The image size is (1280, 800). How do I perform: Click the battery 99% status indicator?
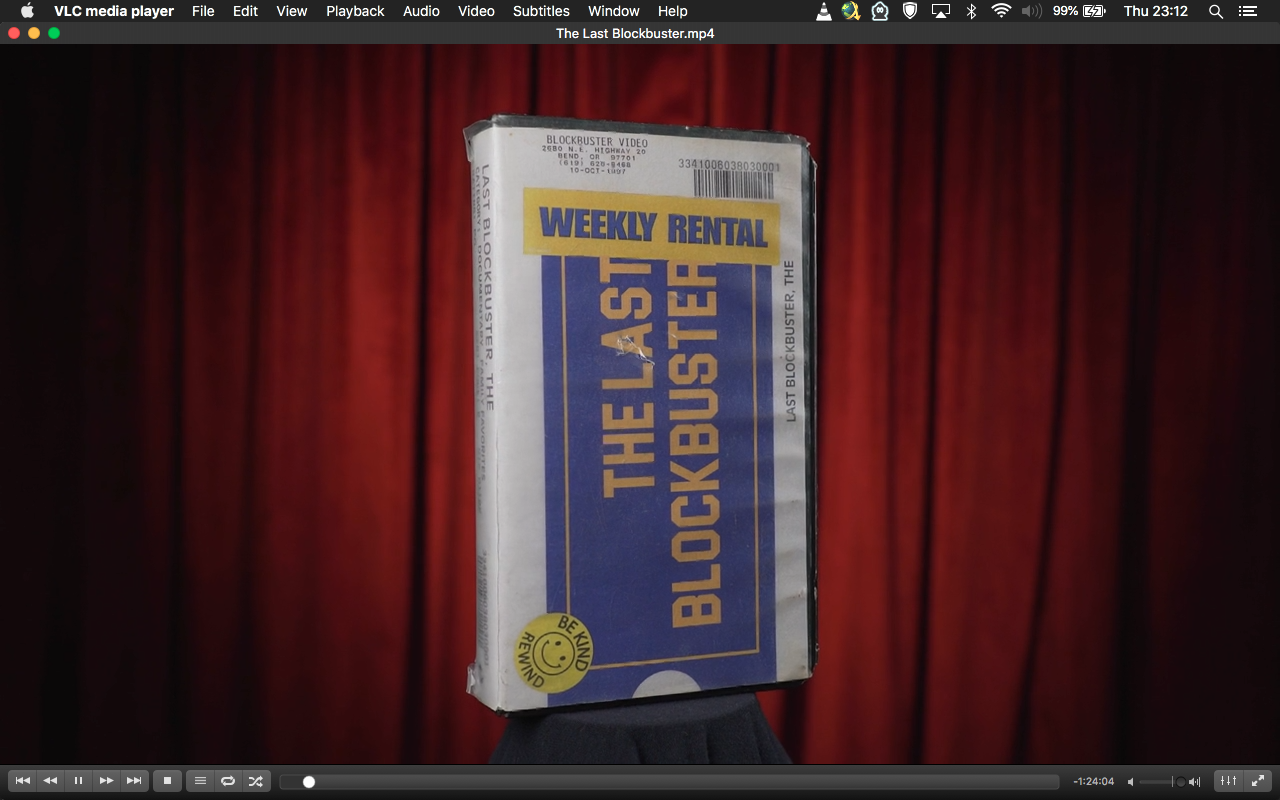[1079, 11]
